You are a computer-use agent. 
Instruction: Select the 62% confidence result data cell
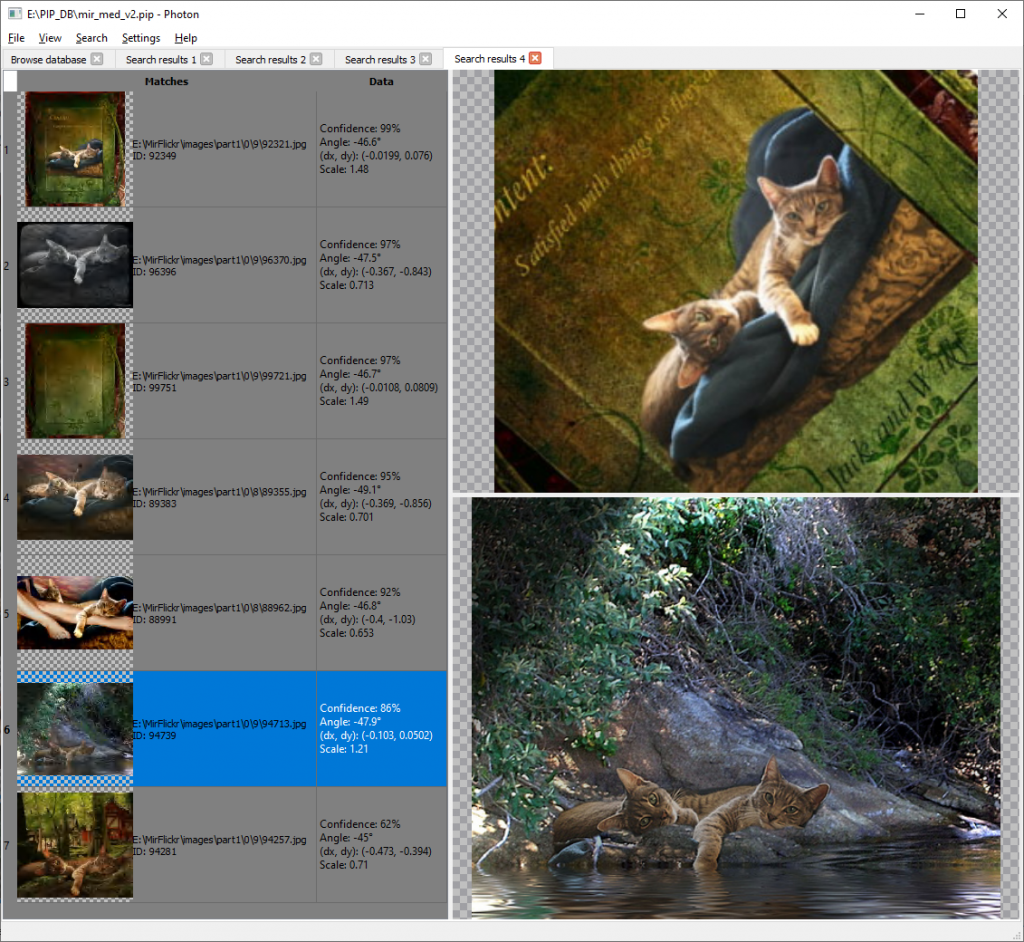tap(381, 844)
